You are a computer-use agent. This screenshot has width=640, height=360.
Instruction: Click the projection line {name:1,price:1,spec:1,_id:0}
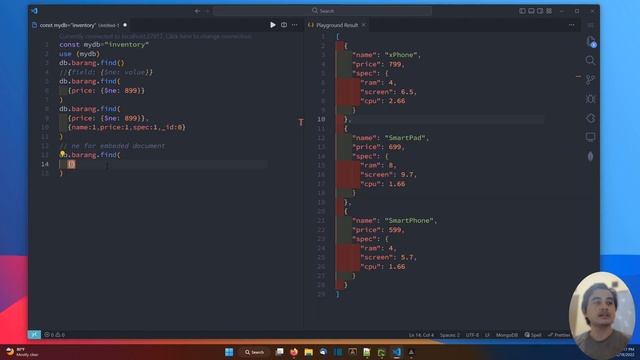pyautogui.click(x=127, y=127)
